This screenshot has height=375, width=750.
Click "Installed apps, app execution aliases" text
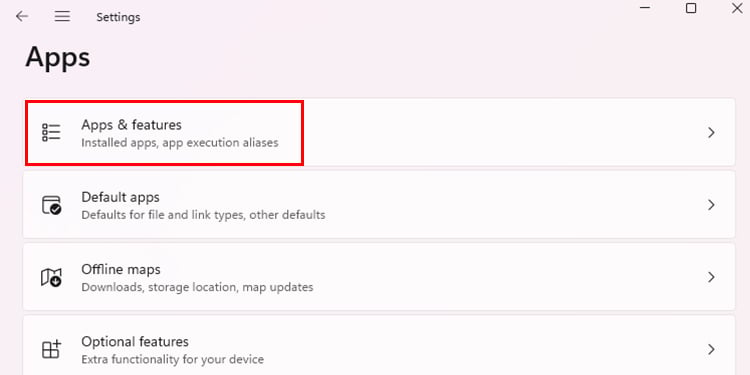(x=179, y=143)
